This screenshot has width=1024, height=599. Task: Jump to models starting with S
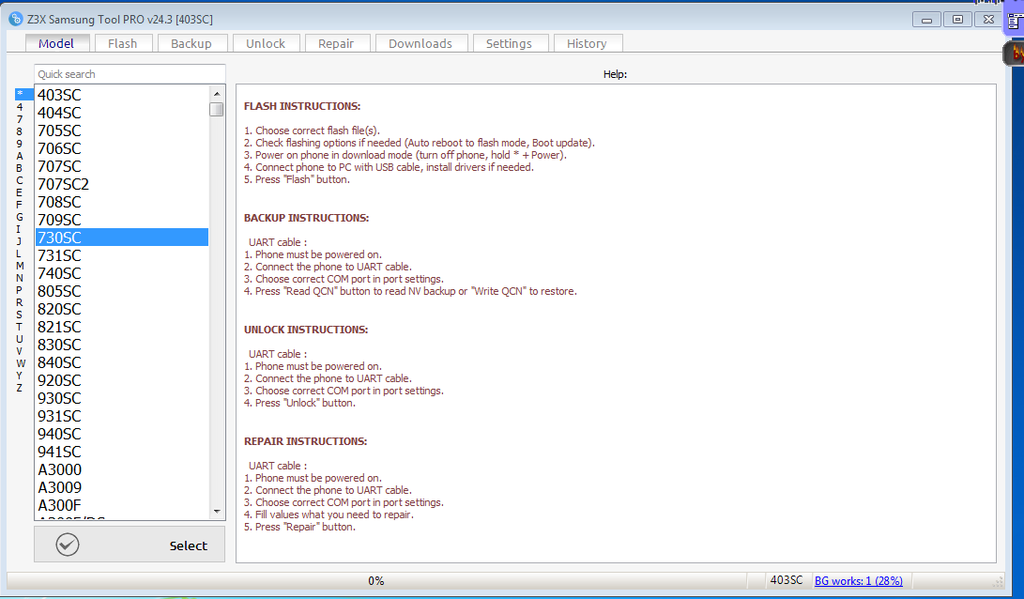[x=20, y=315]
